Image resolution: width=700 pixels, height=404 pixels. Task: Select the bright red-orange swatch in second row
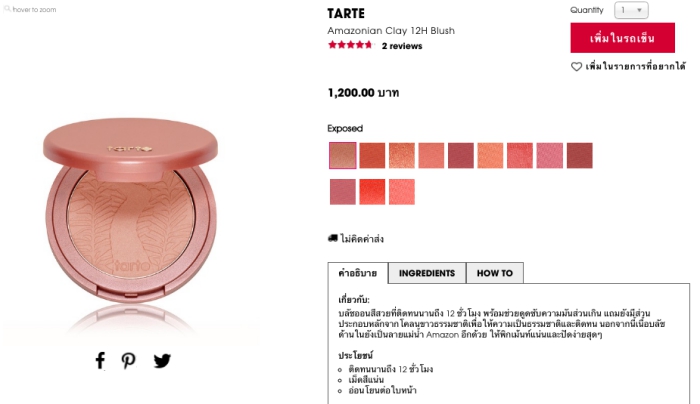[372, 192]
